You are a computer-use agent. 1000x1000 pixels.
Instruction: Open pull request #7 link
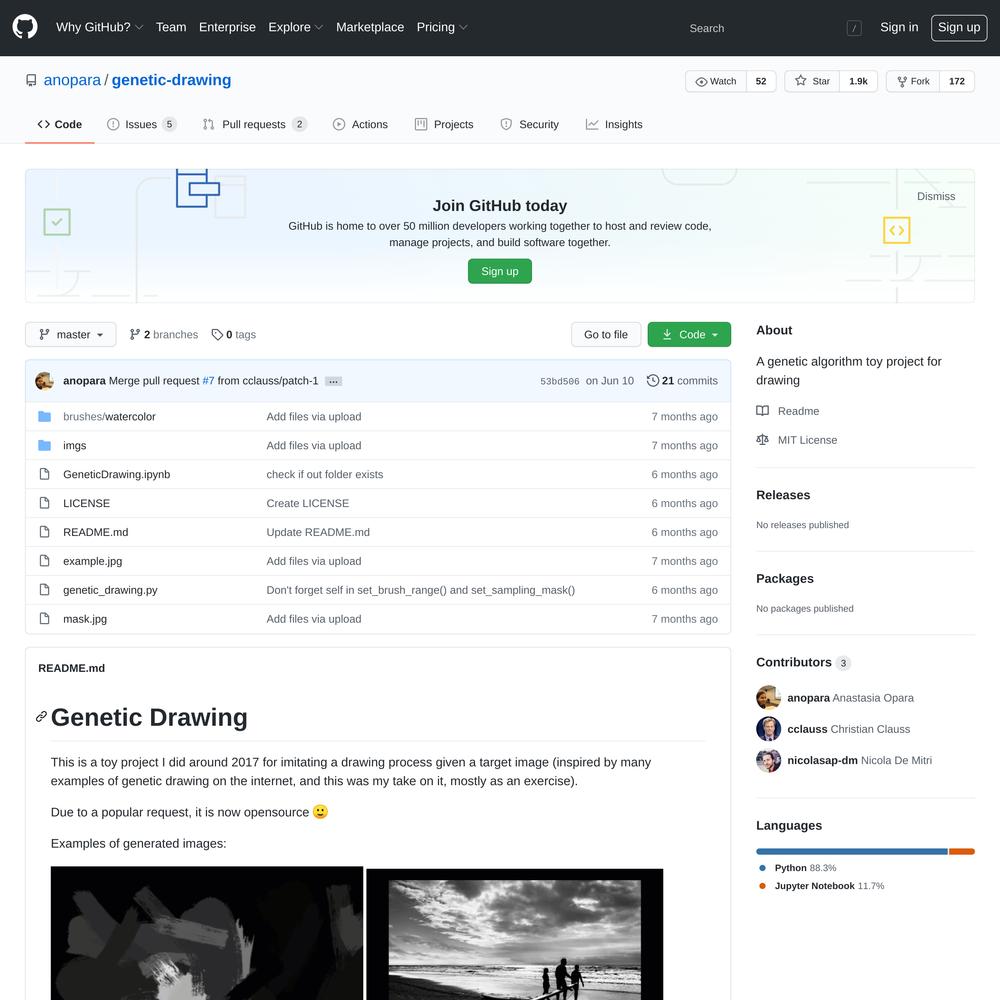pos(208,381)
